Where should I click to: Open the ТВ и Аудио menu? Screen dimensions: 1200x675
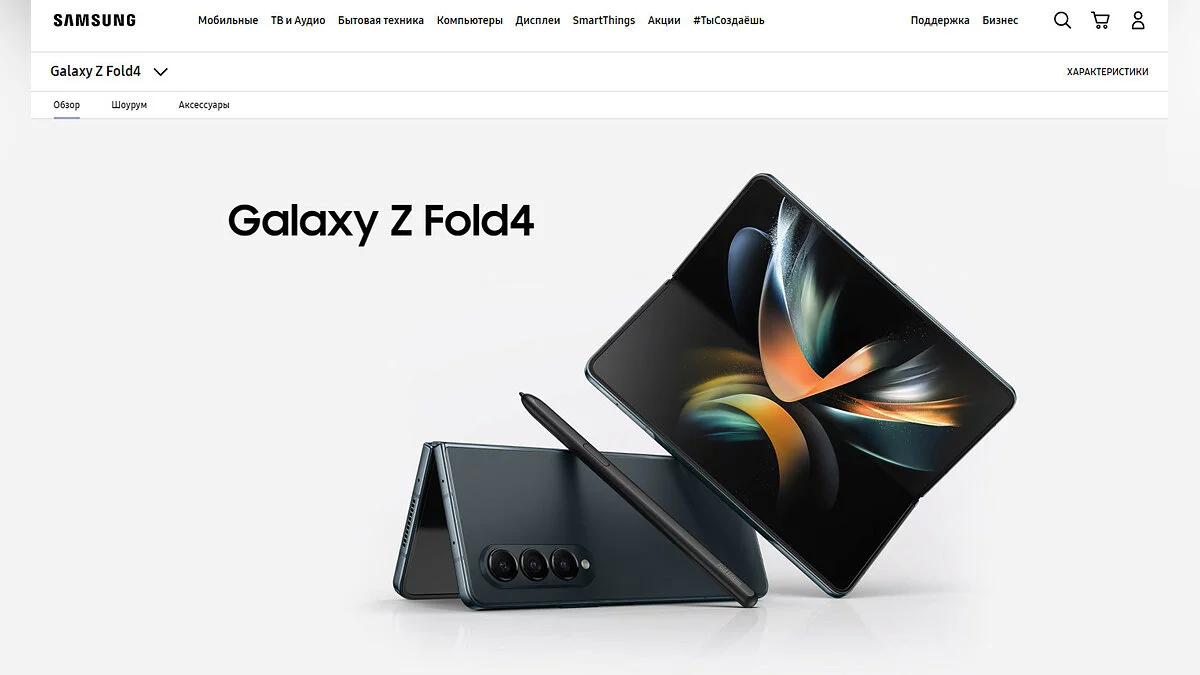pos(298,20)
